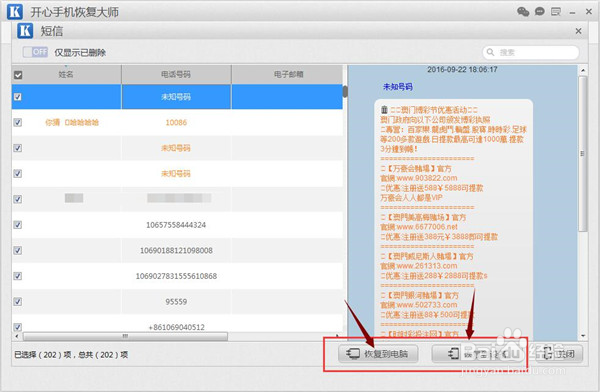
Task: Uncheck checkbox for 10690188121098008 row
Action: click(x=18, y=250)
